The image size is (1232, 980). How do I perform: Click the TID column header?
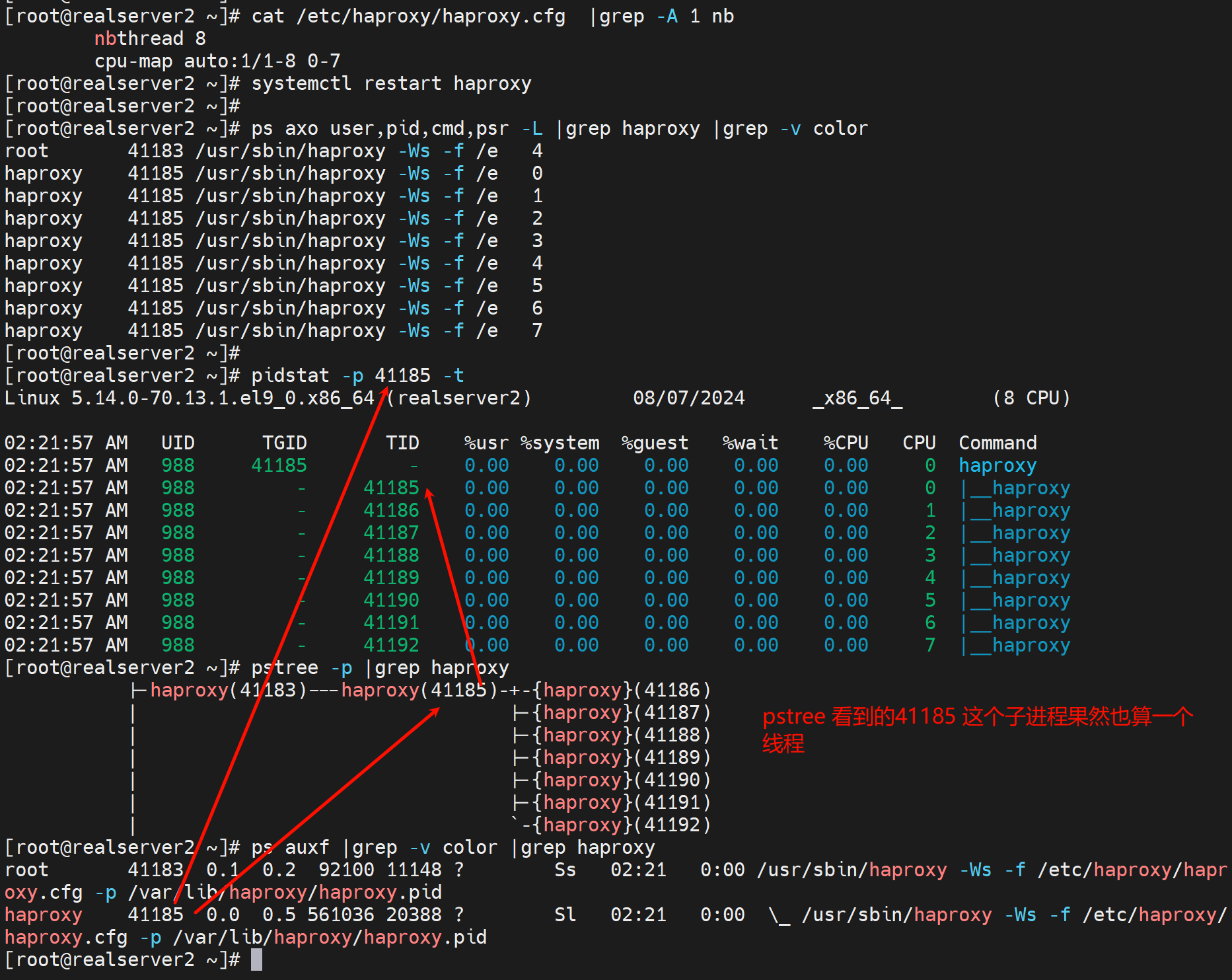coord(402,443)
